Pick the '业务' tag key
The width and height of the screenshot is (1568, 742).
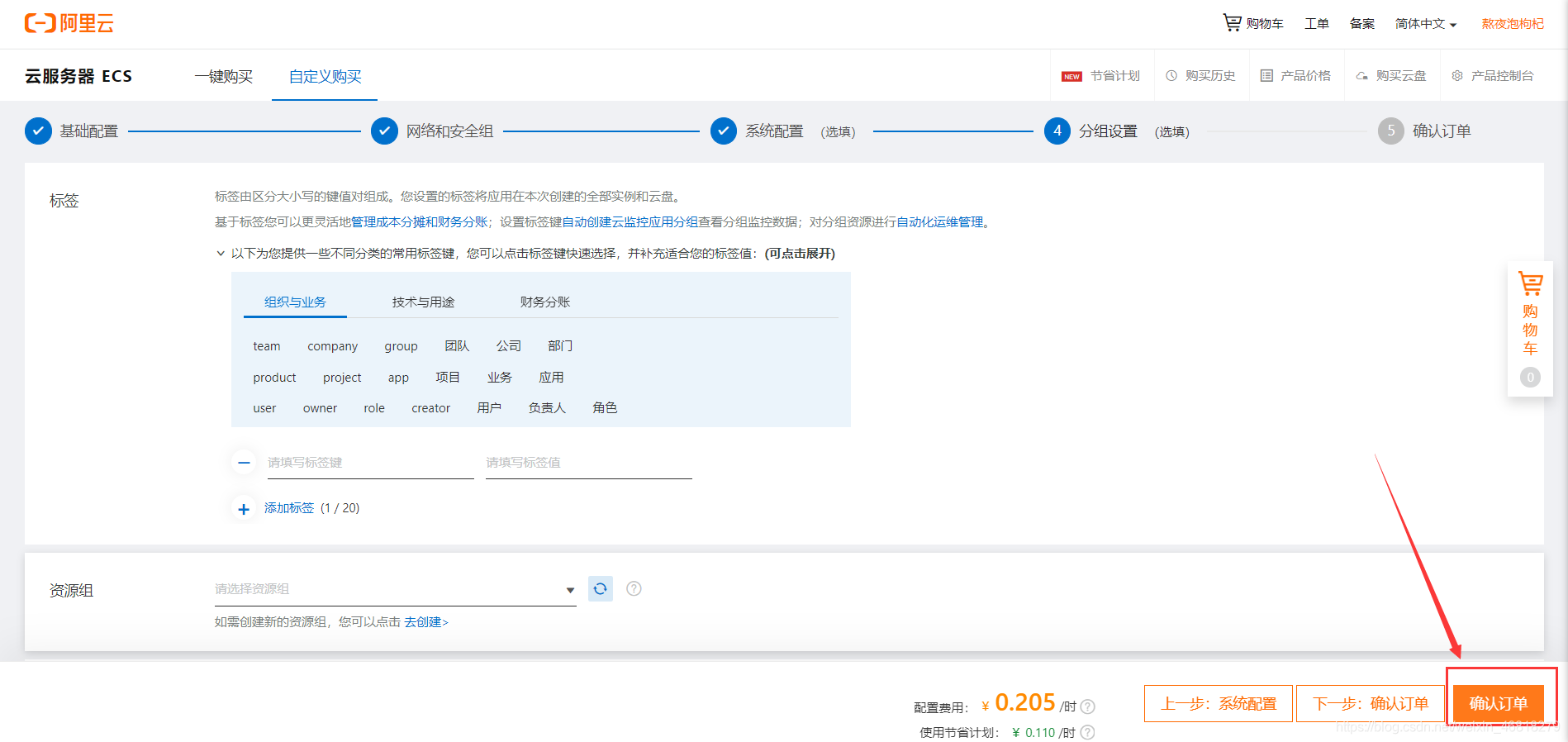coord(500,378)
